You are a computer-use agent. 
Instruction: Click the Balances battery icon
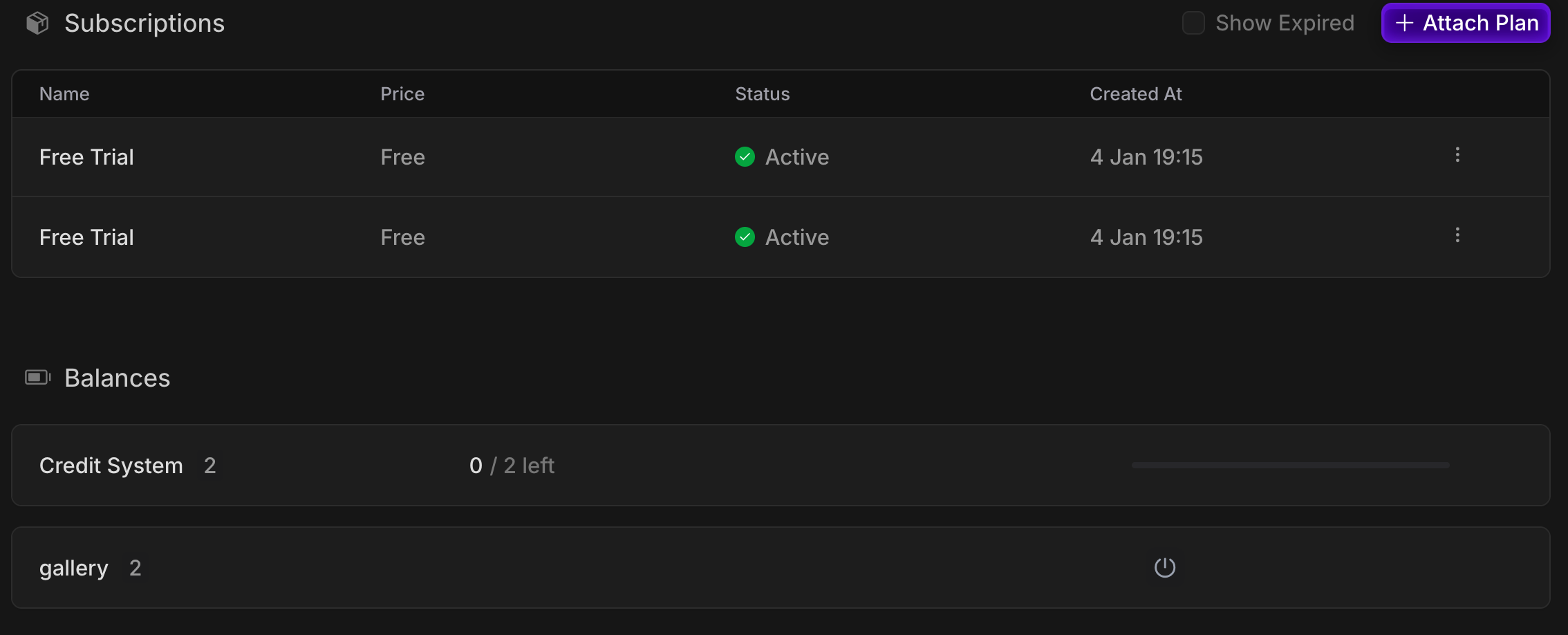38,377
